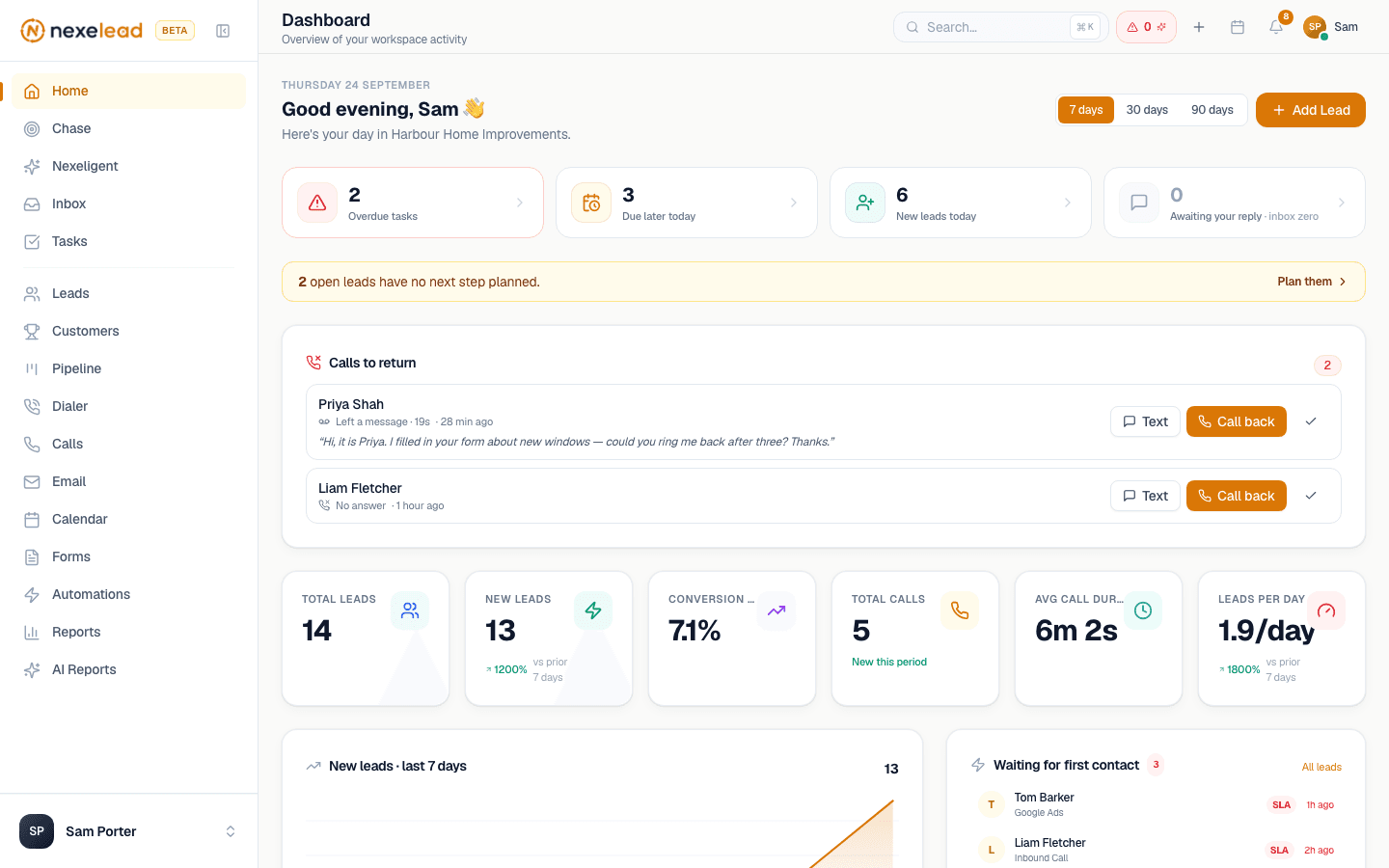The width and height of the screenshot is (1389, 868).
Task: Open Calls in sidebar
Action: point(129,444)
